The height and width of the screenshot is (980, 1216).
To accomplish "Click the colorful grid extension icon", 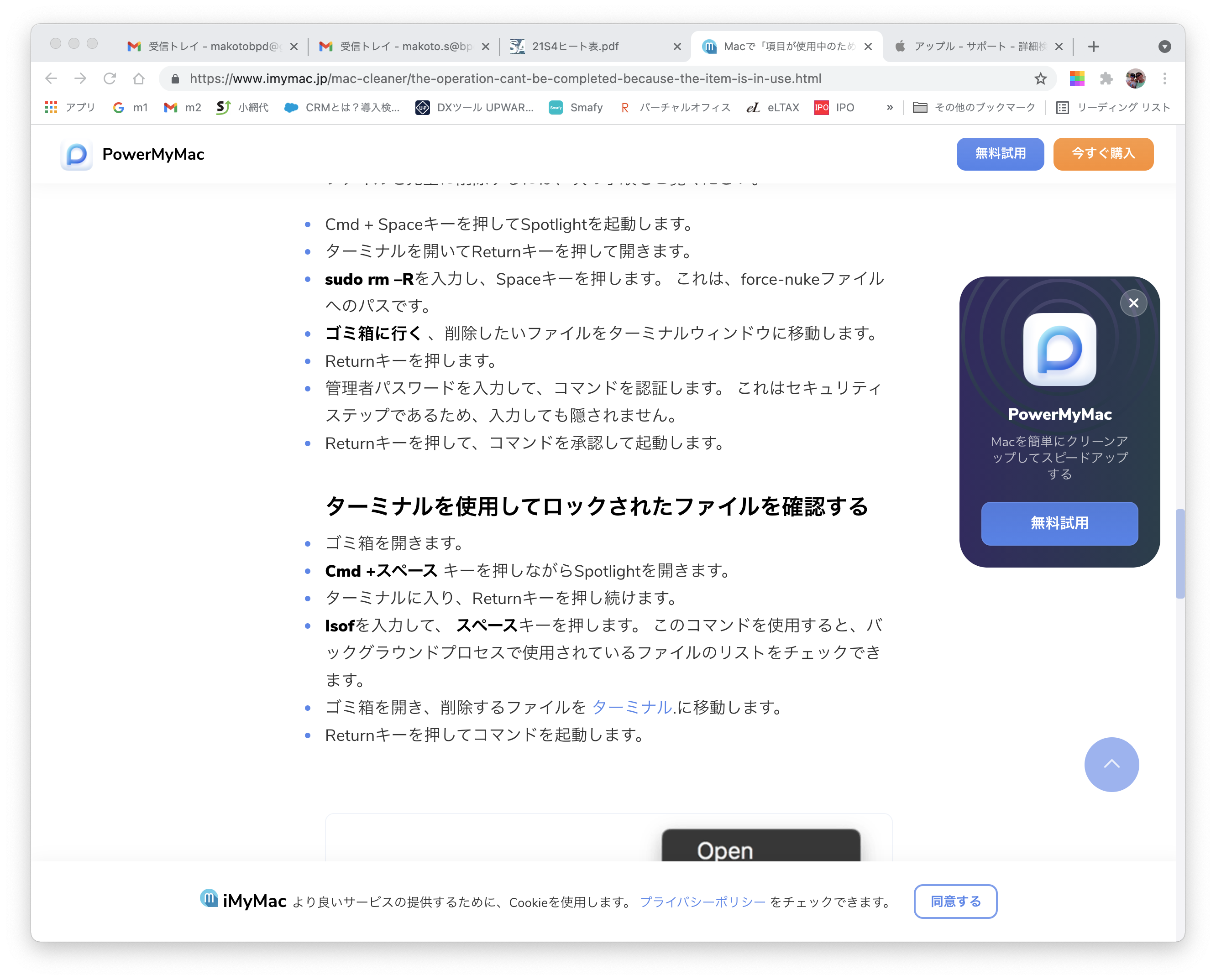I will click(1076, 78).
